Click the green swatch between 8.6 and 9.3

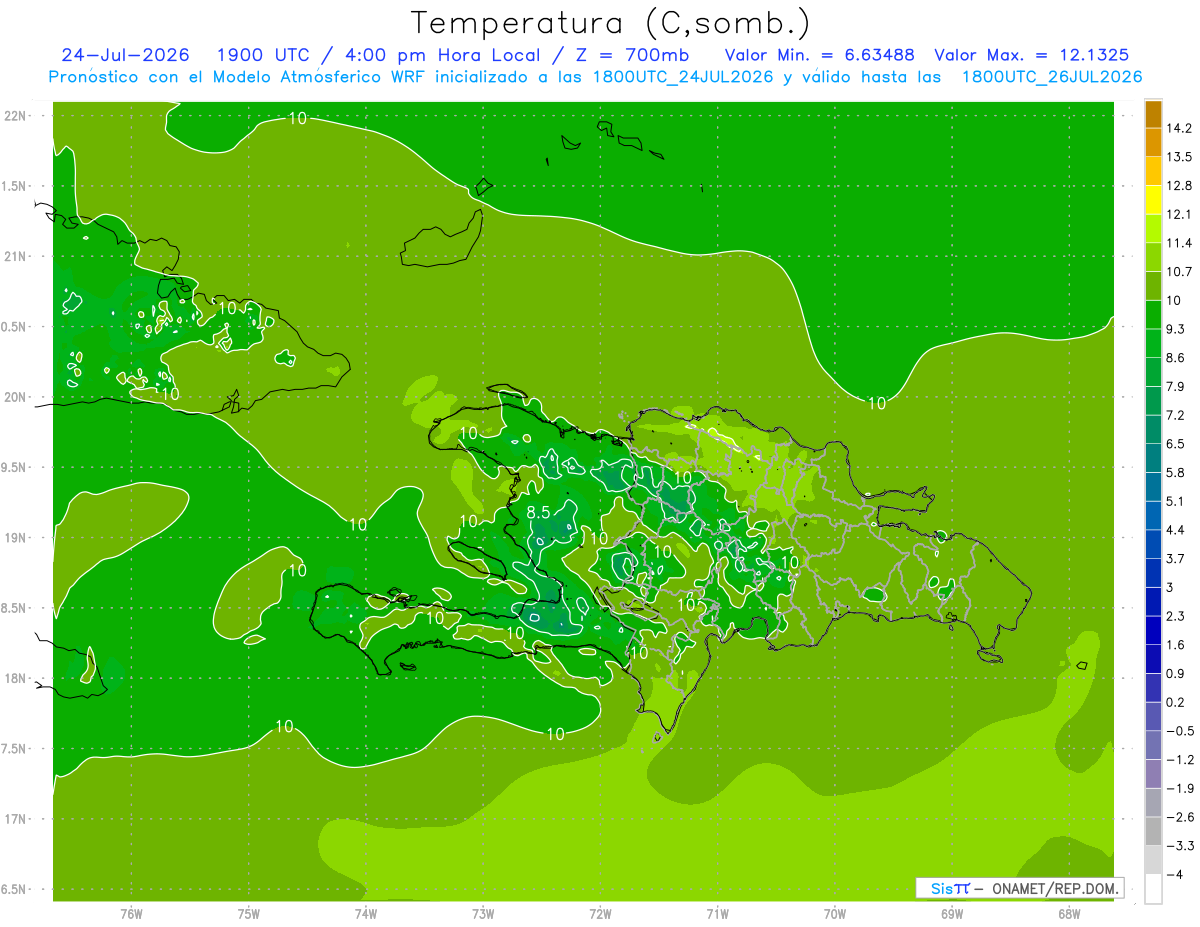pos(1153,343)
